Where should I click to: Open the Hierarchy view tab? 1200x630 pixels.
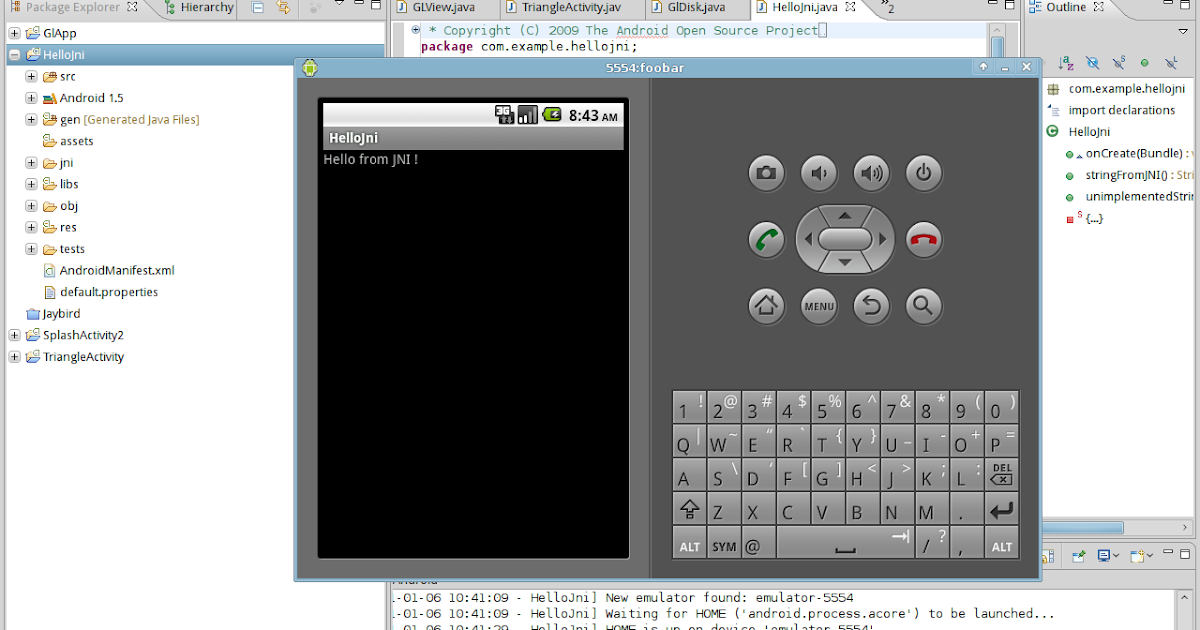click(198, 8)
